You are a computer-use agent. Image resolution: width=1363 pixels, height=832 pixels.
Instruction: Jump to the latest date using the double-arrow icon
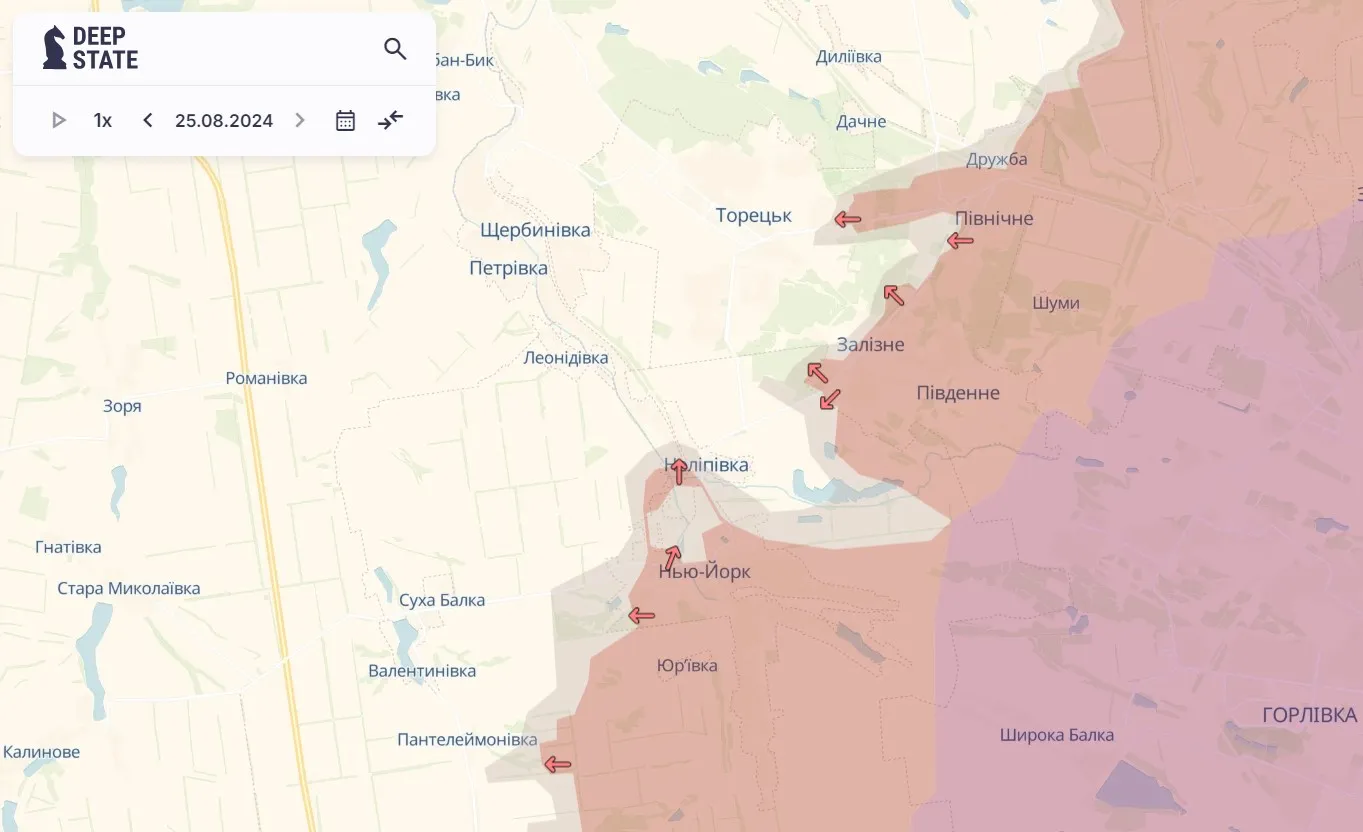coord(390,120)
